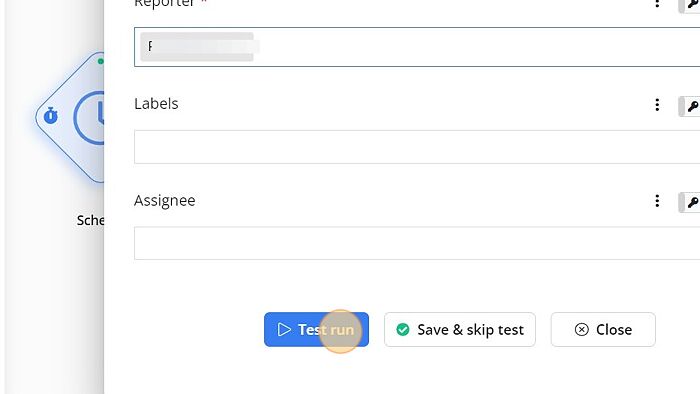Open the three-dot menu beside Labels
The height and width of the screenshot is (394, 700).
click(x=657, y=105)
